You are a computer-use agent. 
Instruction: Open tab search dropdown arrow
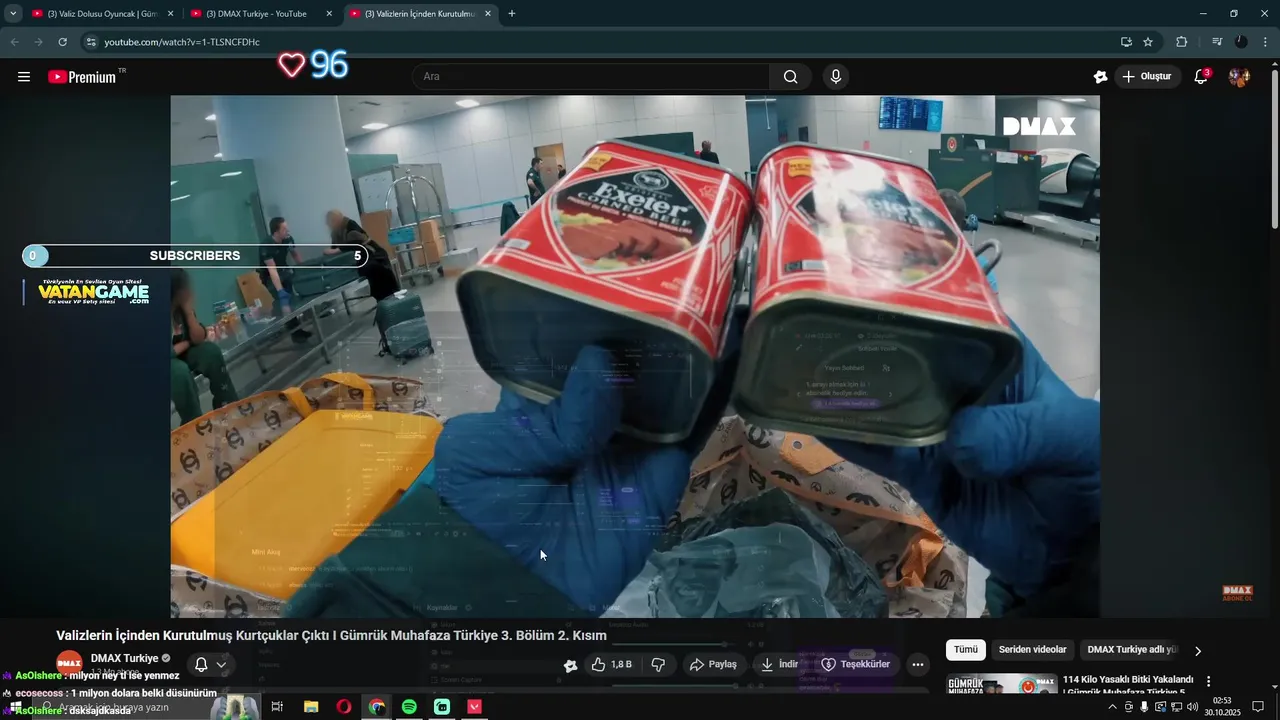(x=13, y=14)
